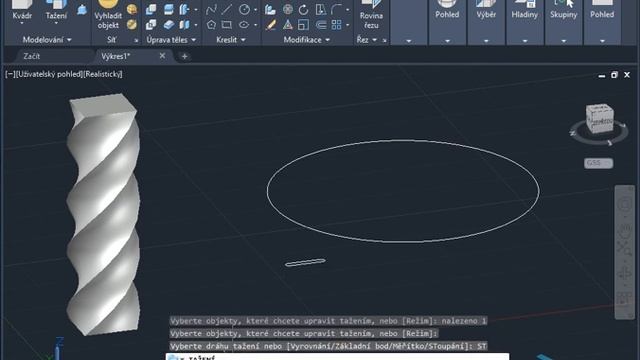The image size is (640, 360).
Task: Click the Scale tool in Modifikace panel
Action: pos(303,25)
